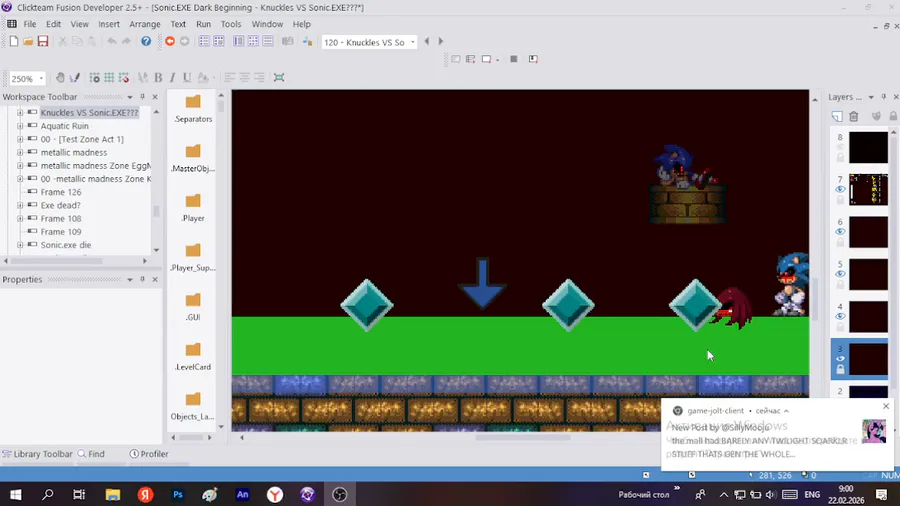Open the .LevelCard library folder

point(193,356)
